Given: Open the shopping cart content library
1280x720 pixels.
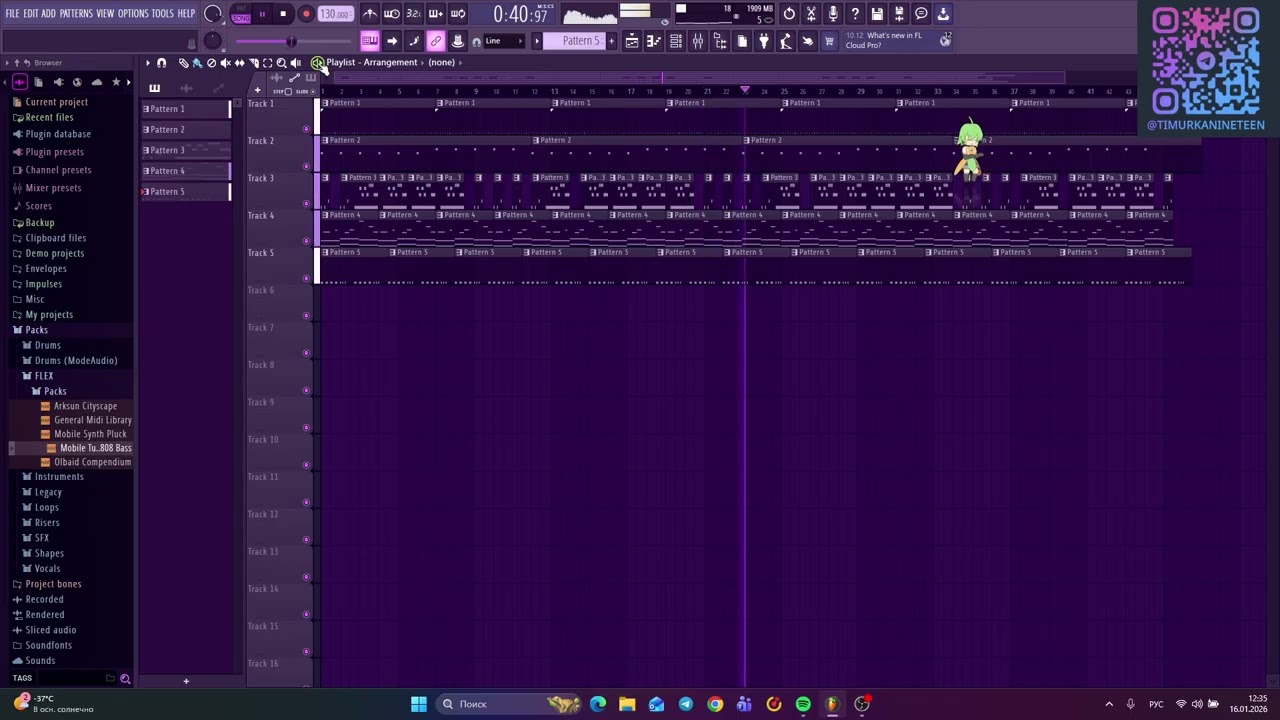Looking at the screenshot, I should [829, 41].
